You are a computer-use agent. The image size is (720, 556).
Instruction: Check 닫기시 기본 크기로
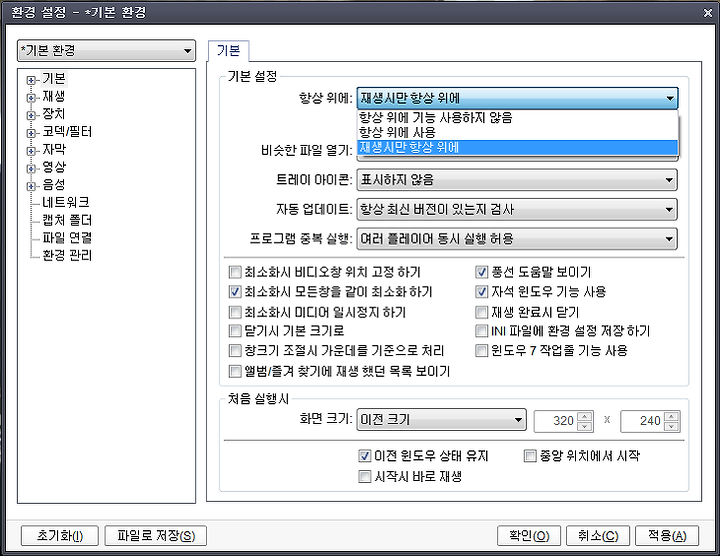235,331
